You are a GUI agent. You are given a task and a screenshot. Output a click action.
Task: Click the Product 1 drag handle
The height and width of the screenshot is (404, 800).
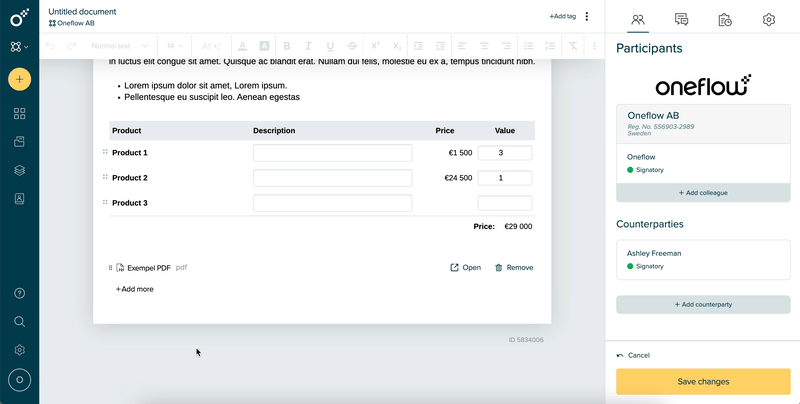(x=105, y=152)
